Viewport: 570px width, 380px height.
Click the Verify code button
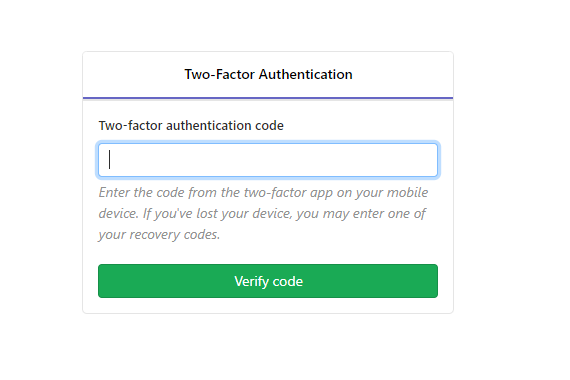pos(268,281)
